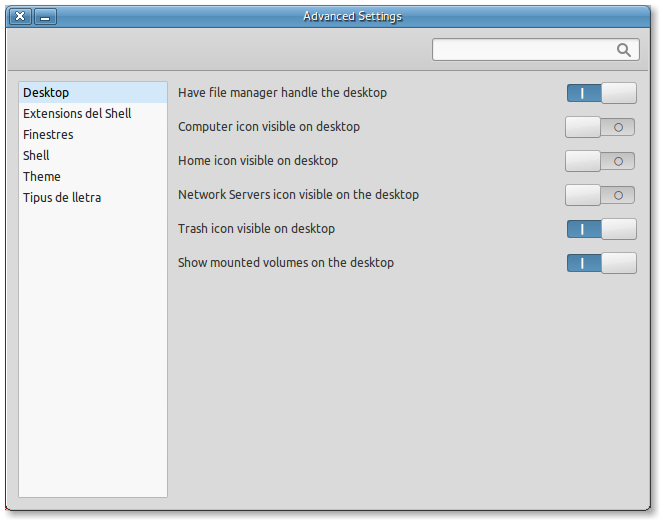660x520 pixels.
Task: Select Tipus de lletra in sidebar
Action: pos(62,198)
